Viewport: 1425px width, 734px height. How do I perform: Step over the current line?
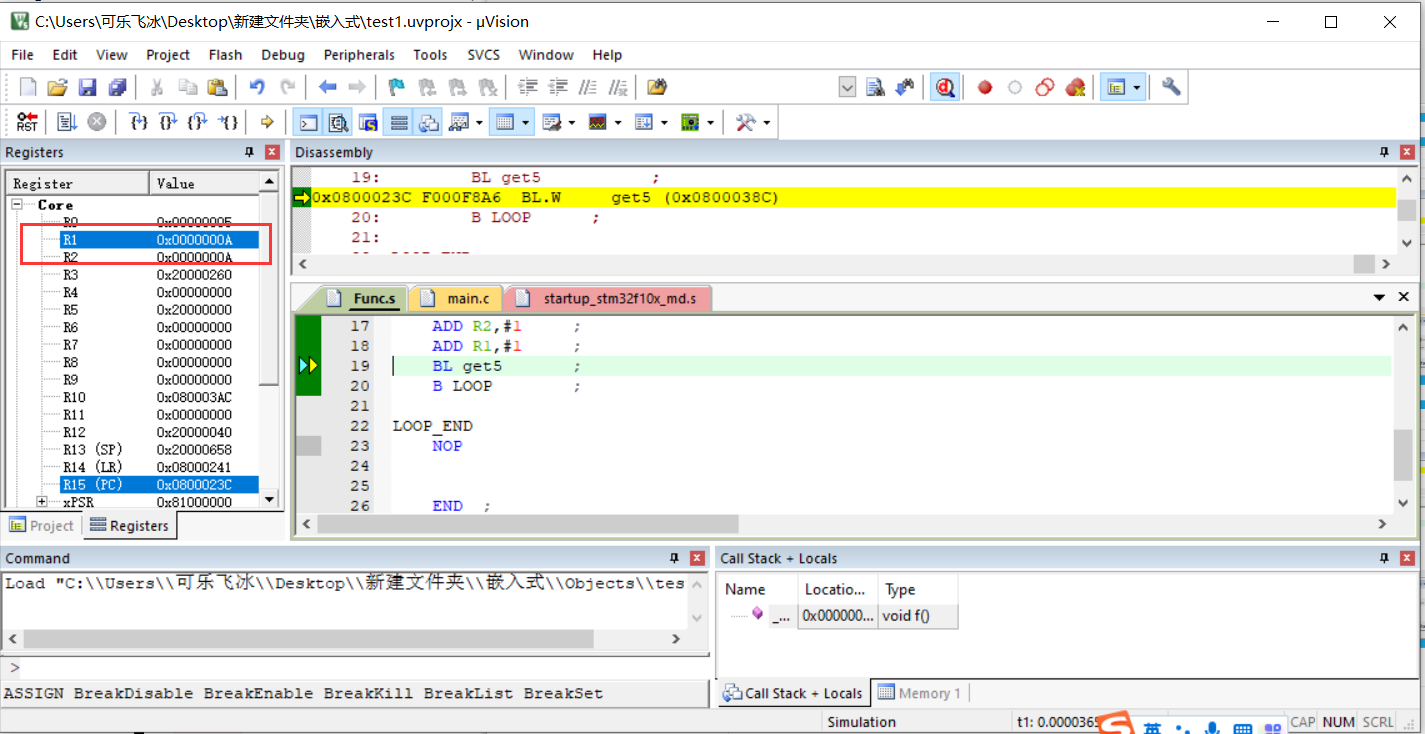(168, 121)
